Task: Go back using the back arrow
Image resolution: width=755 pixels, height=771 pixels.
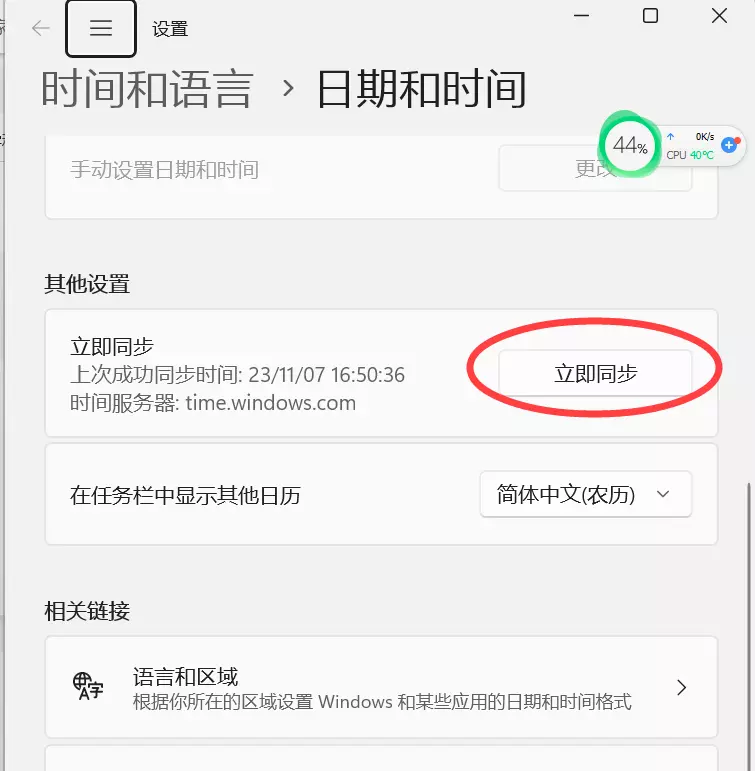Action: 40,28
